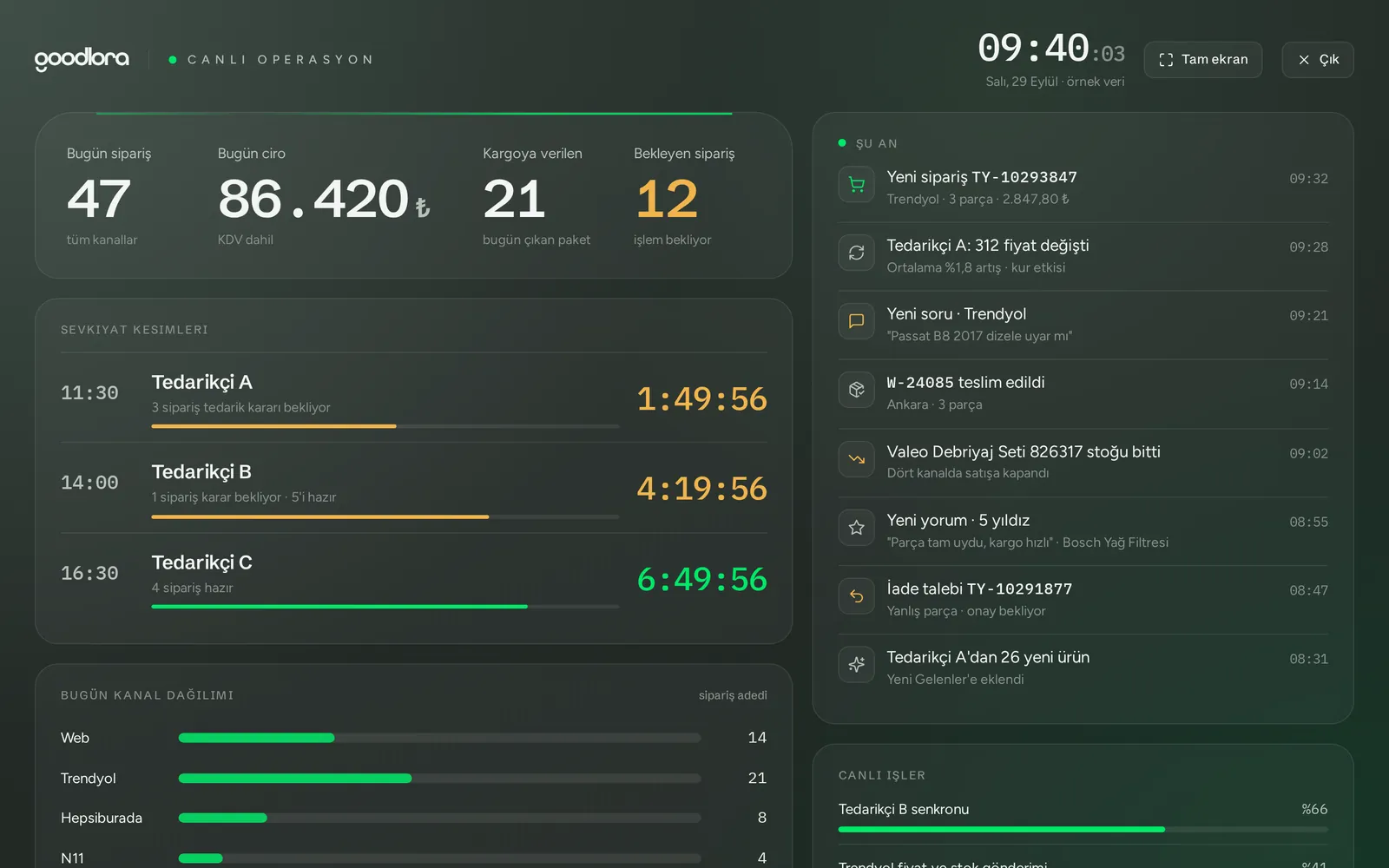Click the shopping cart icon for order TY-10293847

pos(856,184)
